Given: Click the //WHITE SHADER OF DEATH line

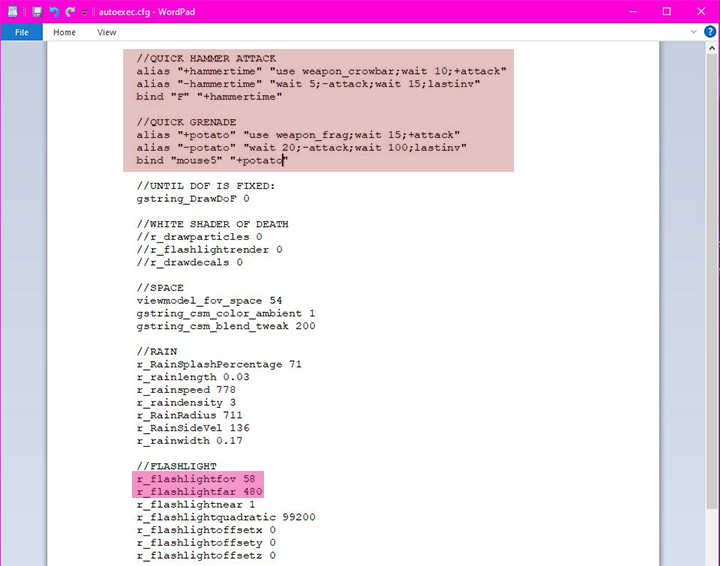Looking at the screenshot, I should point(213,224).
